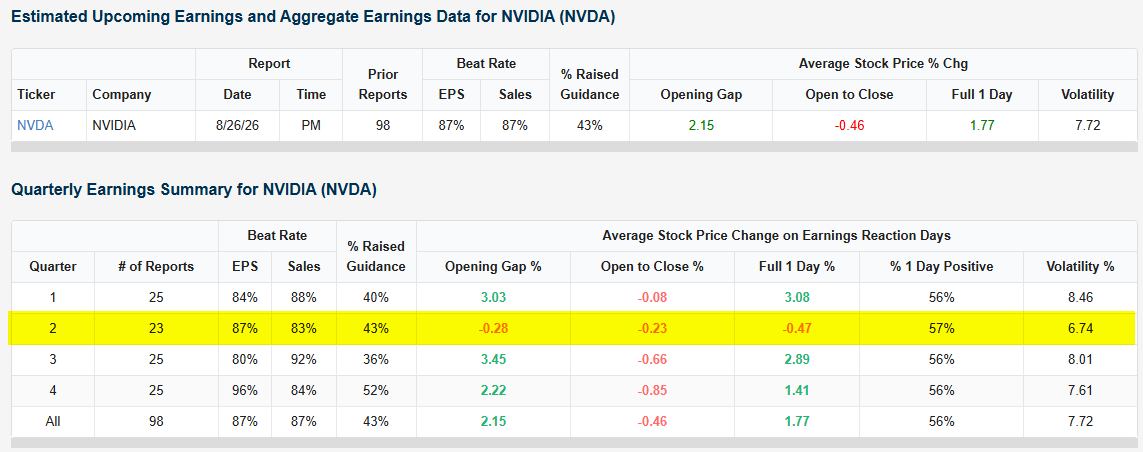The height and width of the screenshot is (452, 1143).
Task: Click the Quarter column header
Action: (x=52, y=266)
